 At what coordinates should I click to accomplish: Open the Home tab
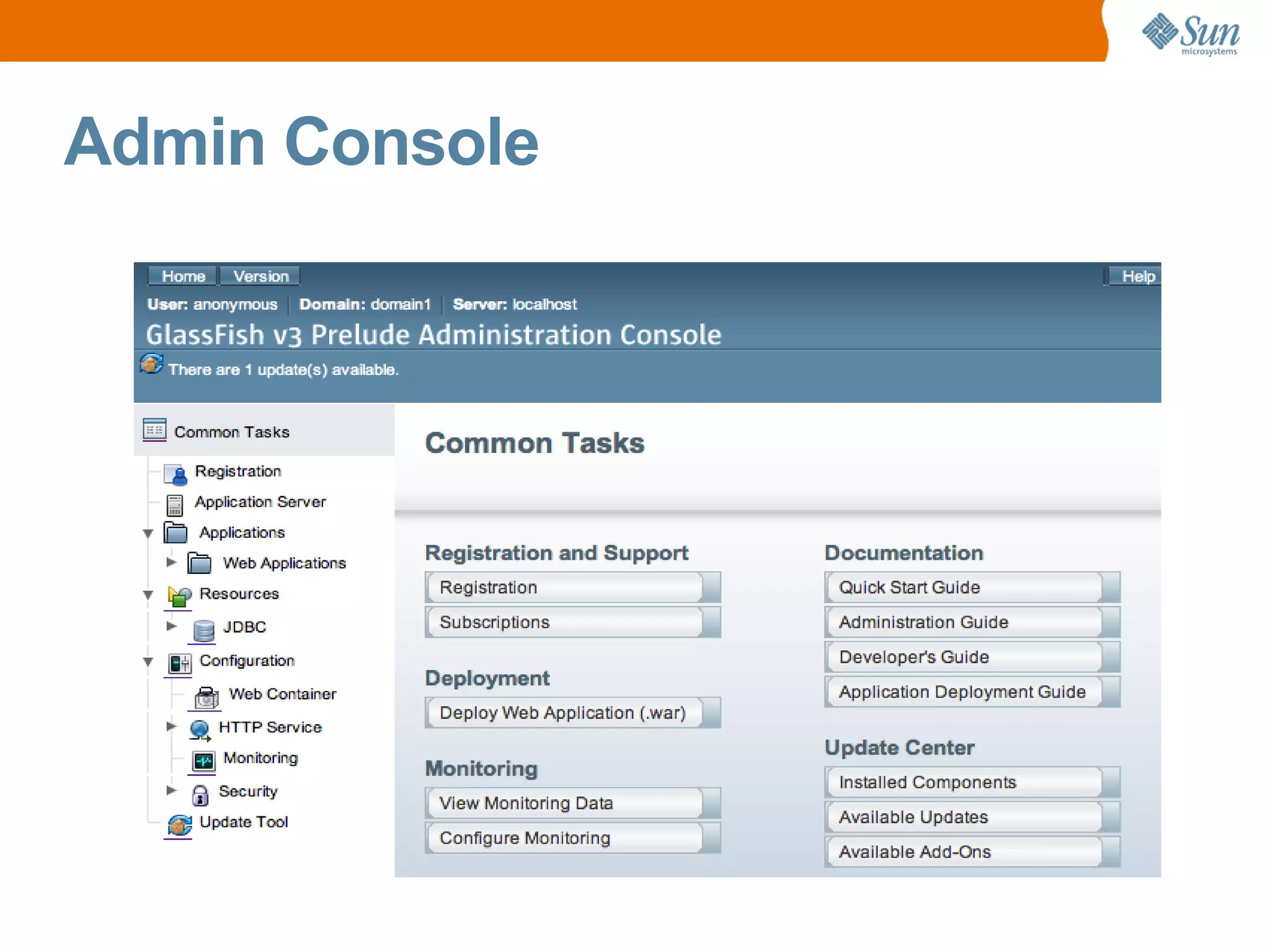[x=183, y=276]
